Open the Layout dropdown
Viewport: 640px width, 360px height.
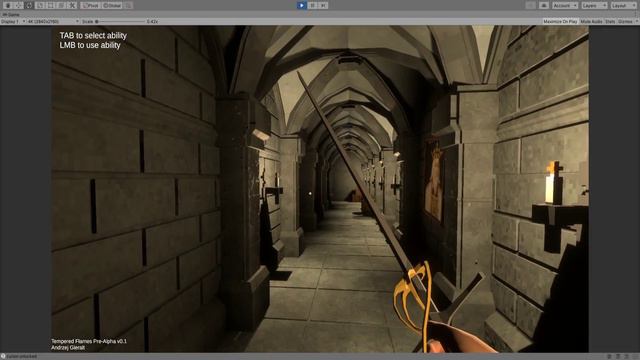pyautogui.click(x=624, y=5)
